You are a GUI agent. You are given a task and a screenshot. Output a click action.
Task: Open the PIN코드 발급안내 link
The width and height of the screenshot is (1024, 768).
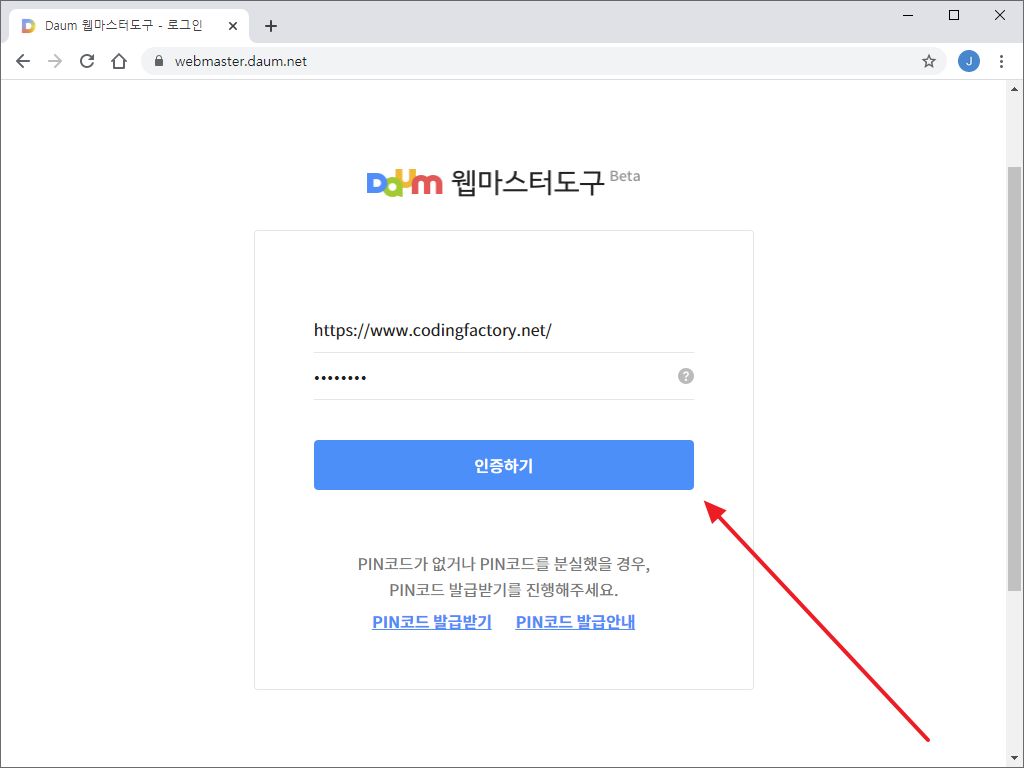coord(575,622)
